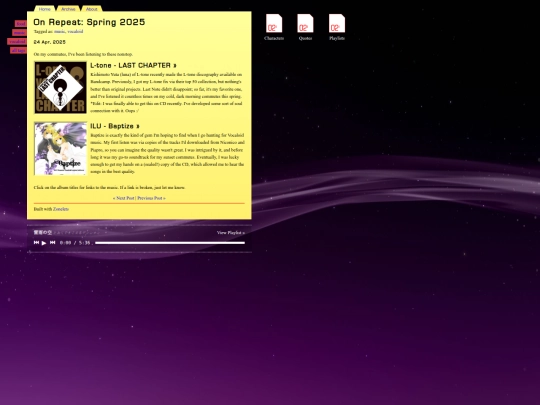Image resolution: width=540 pixels, height=405 pixels.
Task: Click the music tag under post title
Action: pos(59,31)
